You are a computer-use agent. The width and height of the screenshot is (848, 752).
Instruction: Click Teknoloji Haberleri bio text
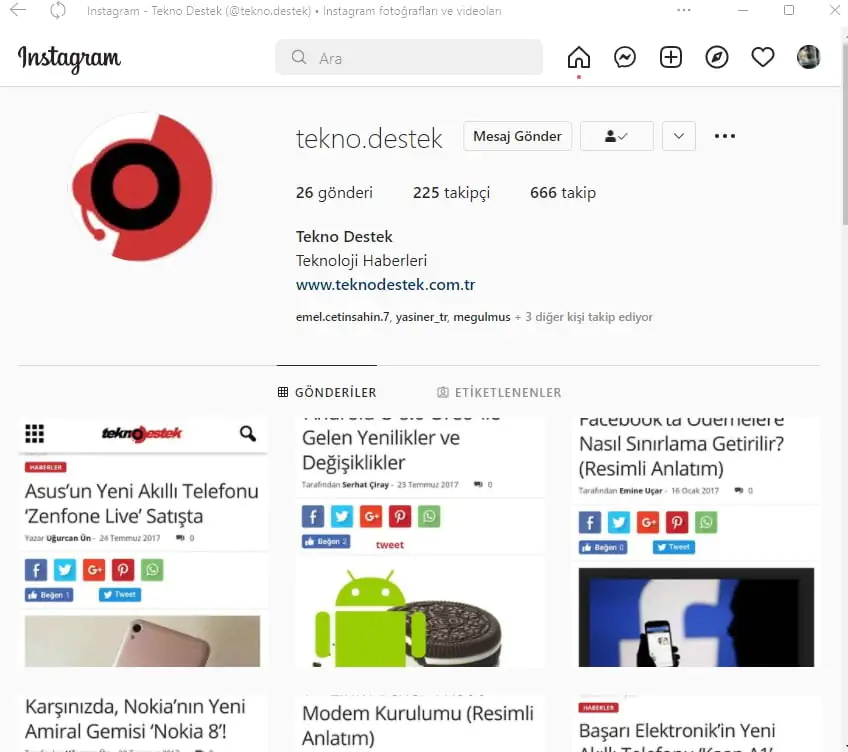coord(361,261)
